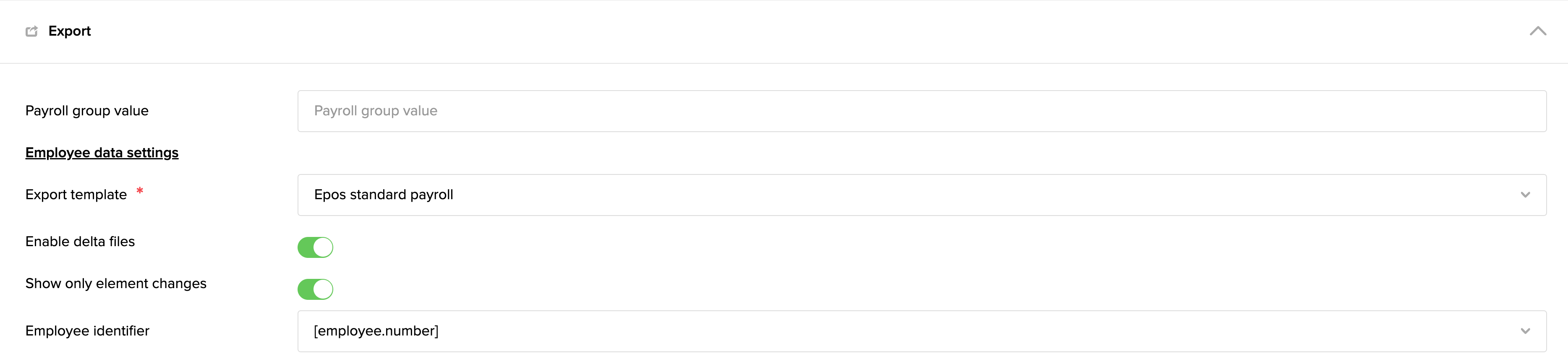Screen dimensions: 1568x364
Task: Click the Export section header
Action: (69, 31)
